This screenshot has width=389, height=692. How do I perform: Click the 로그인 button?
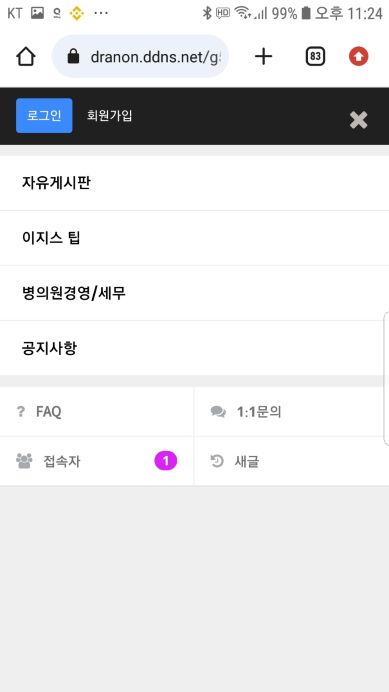coord(44,116)
